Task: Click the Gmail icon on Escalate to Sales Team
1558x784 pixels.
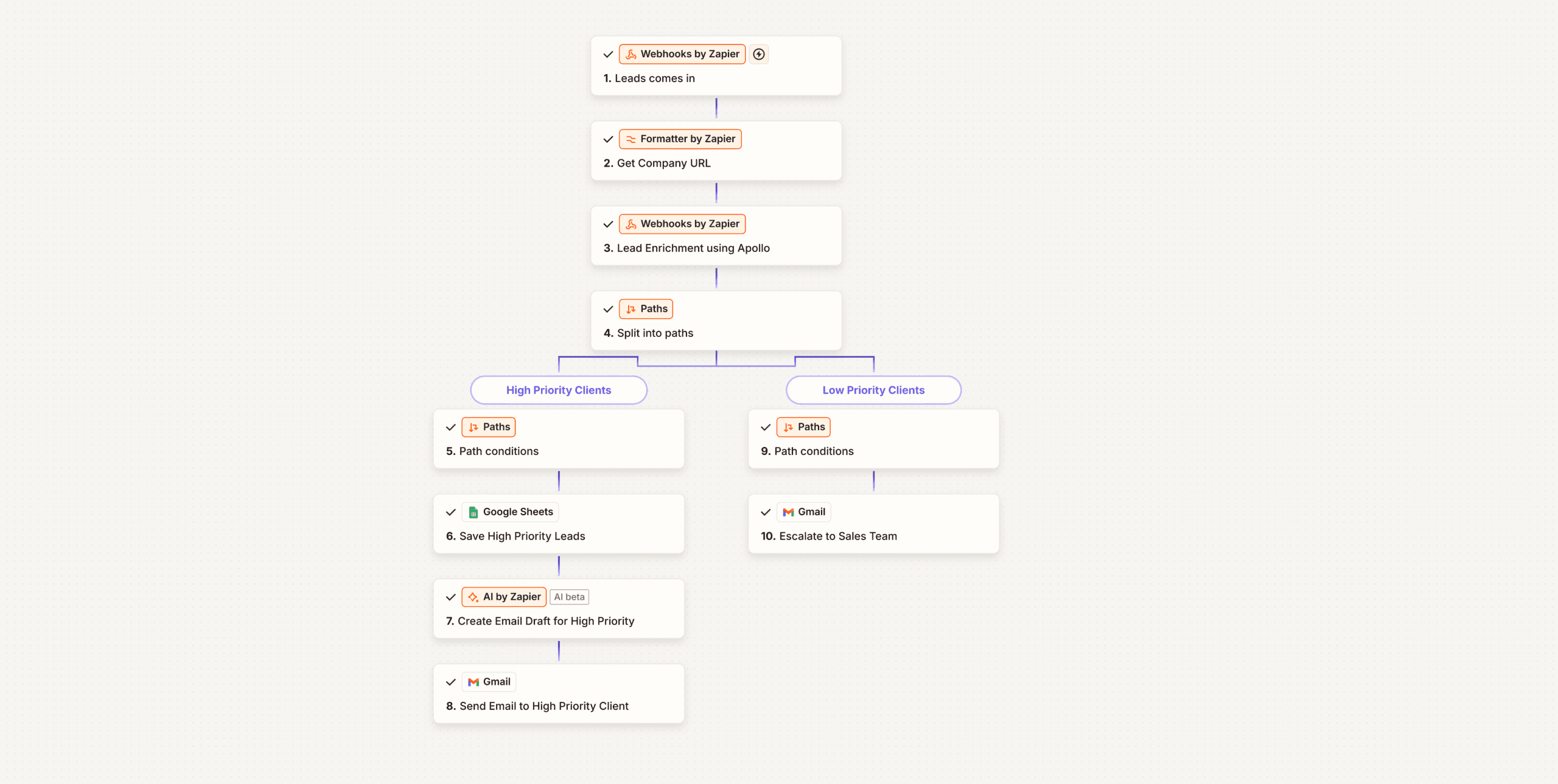Action: click(788, 512)
